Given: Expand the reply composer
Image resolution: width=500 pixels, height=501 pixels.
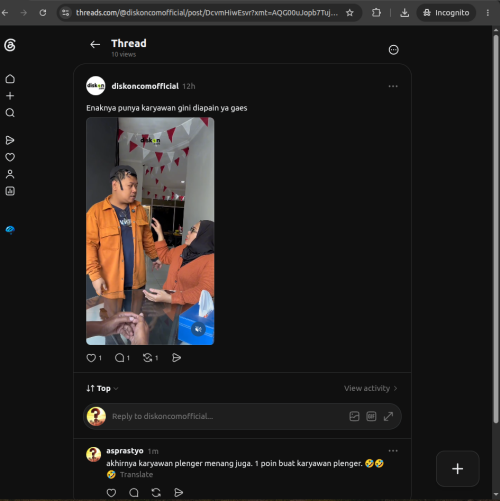Looking at the screenshot, I should pyautogui.click(x=388, y=416).
